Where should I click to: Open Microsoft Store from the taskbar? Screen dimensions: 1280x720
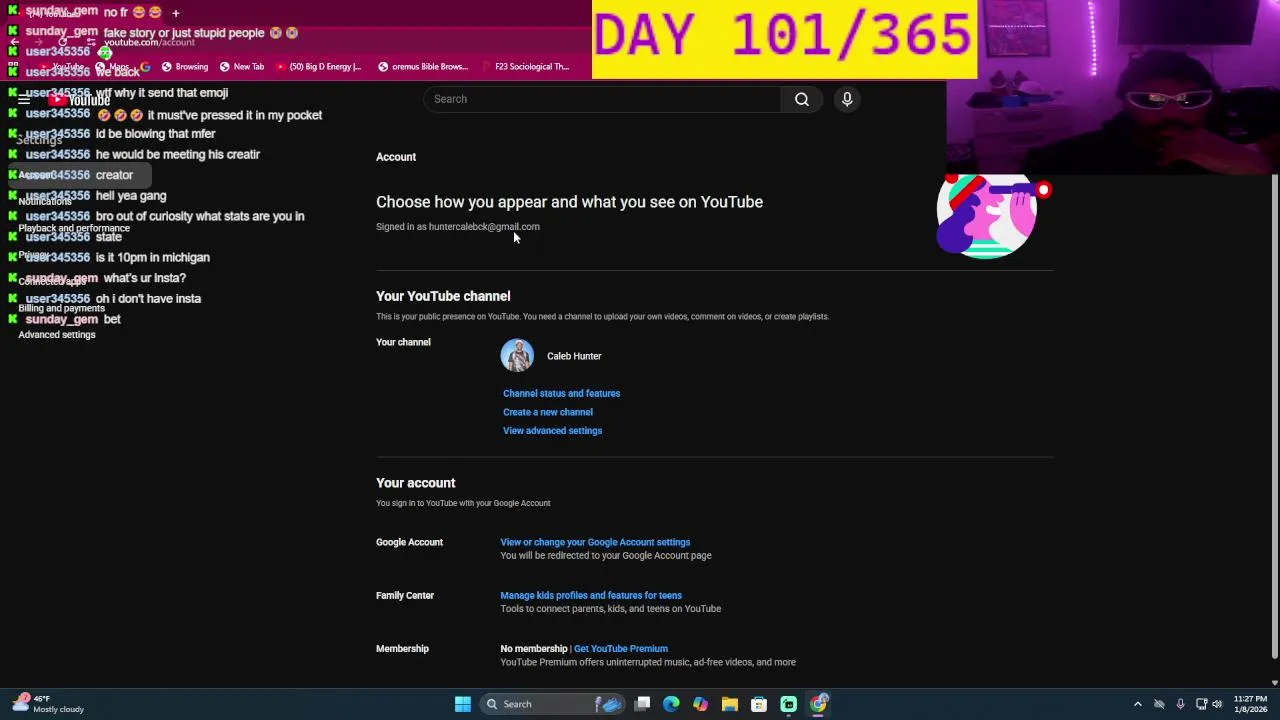pos(759,704)
